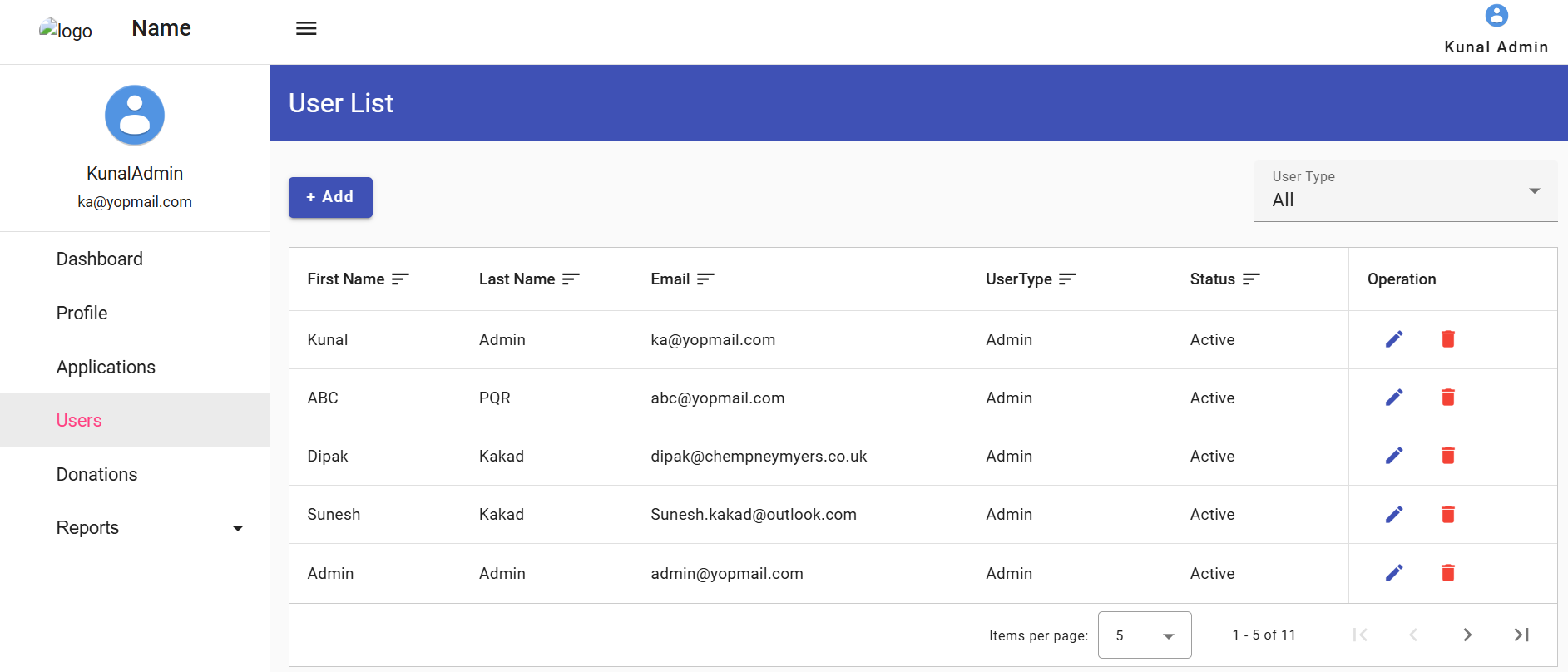Click the hamburger menu icon
This screenshot has width=1568, height=672.
[x=306, y=28]
